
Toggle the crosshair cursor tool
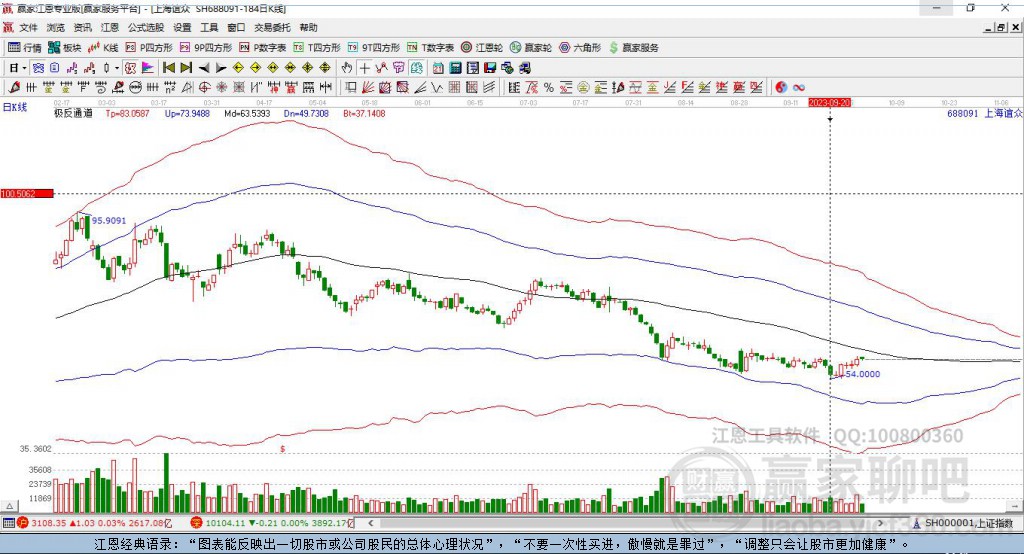pos(364,68)
